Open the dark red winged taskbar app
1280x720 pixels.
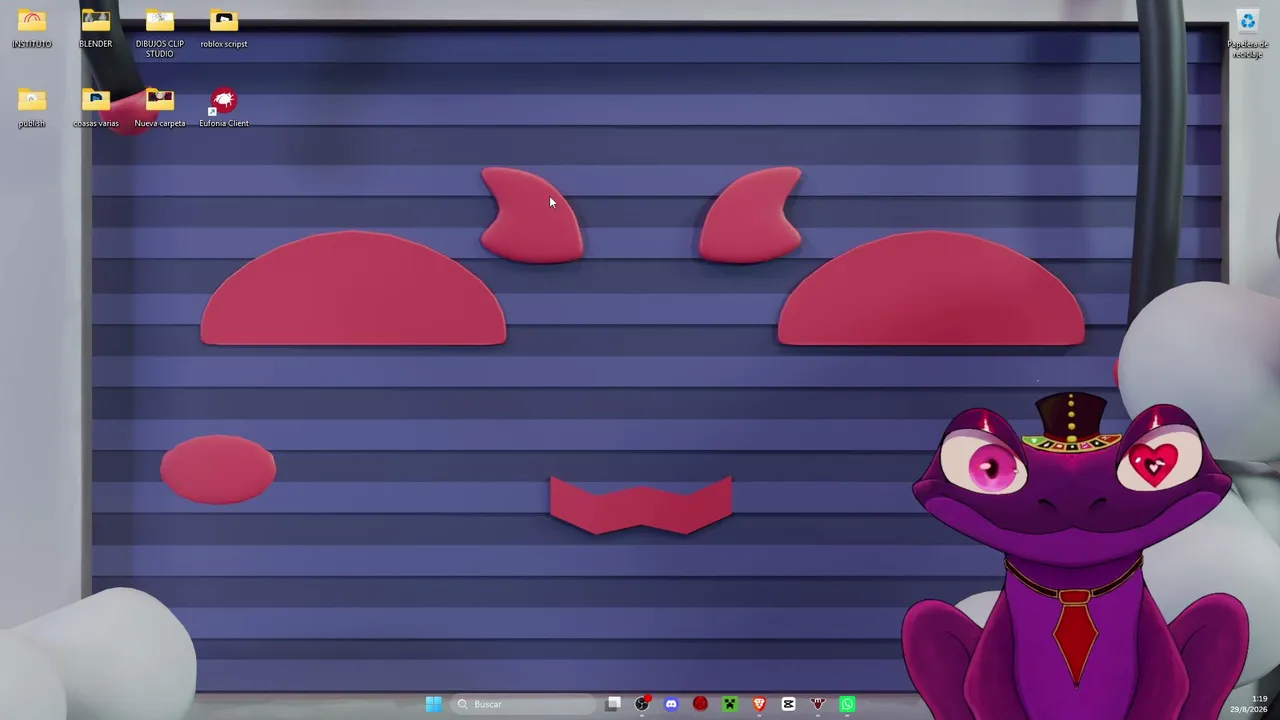(x=818, y=704)
